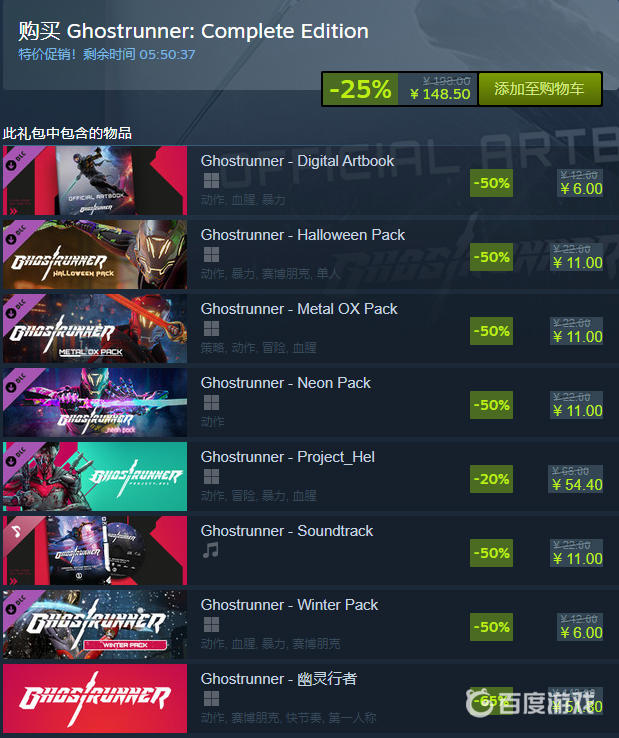Click the Windows icon under Neon Pack
619x738 pixels.
pyautogui.click(x=211, y=402)
